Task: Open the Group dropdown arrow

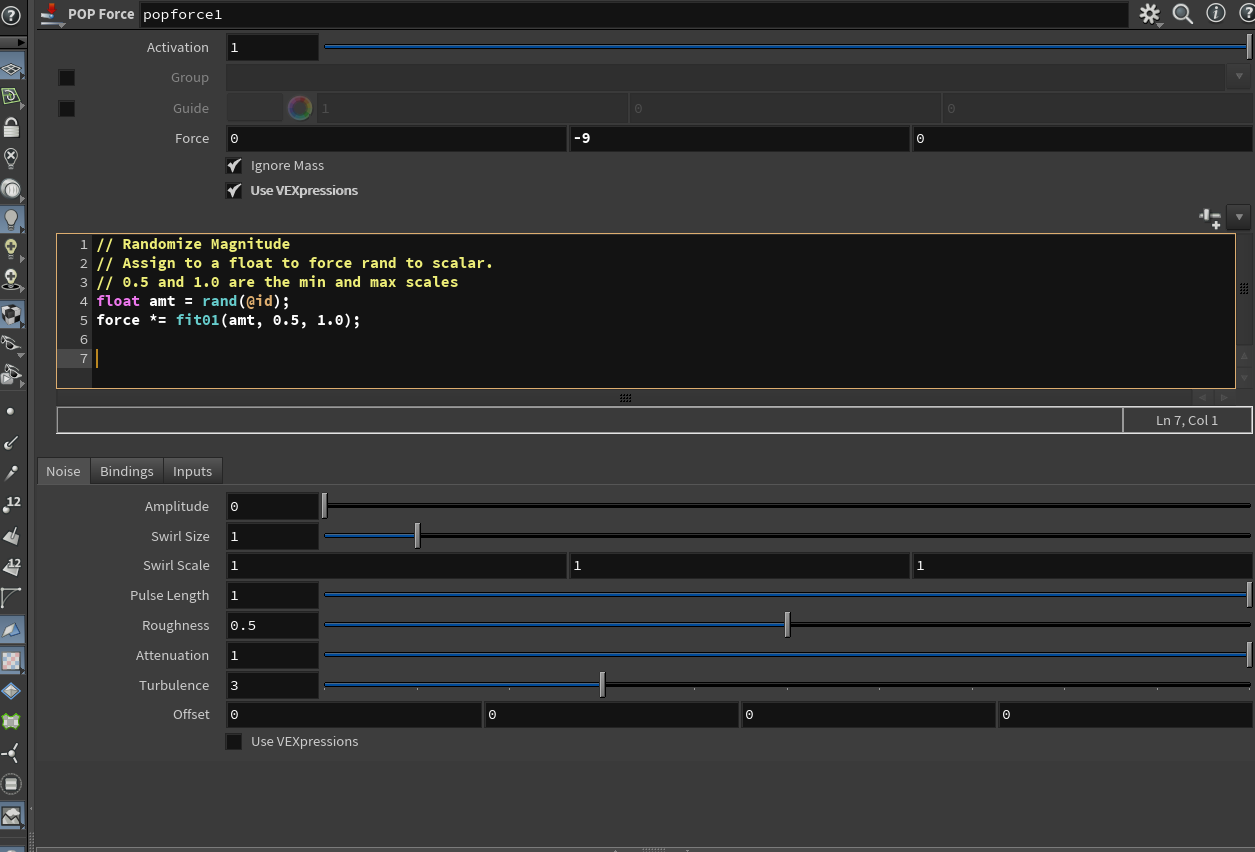Action: click(1239, 77)
